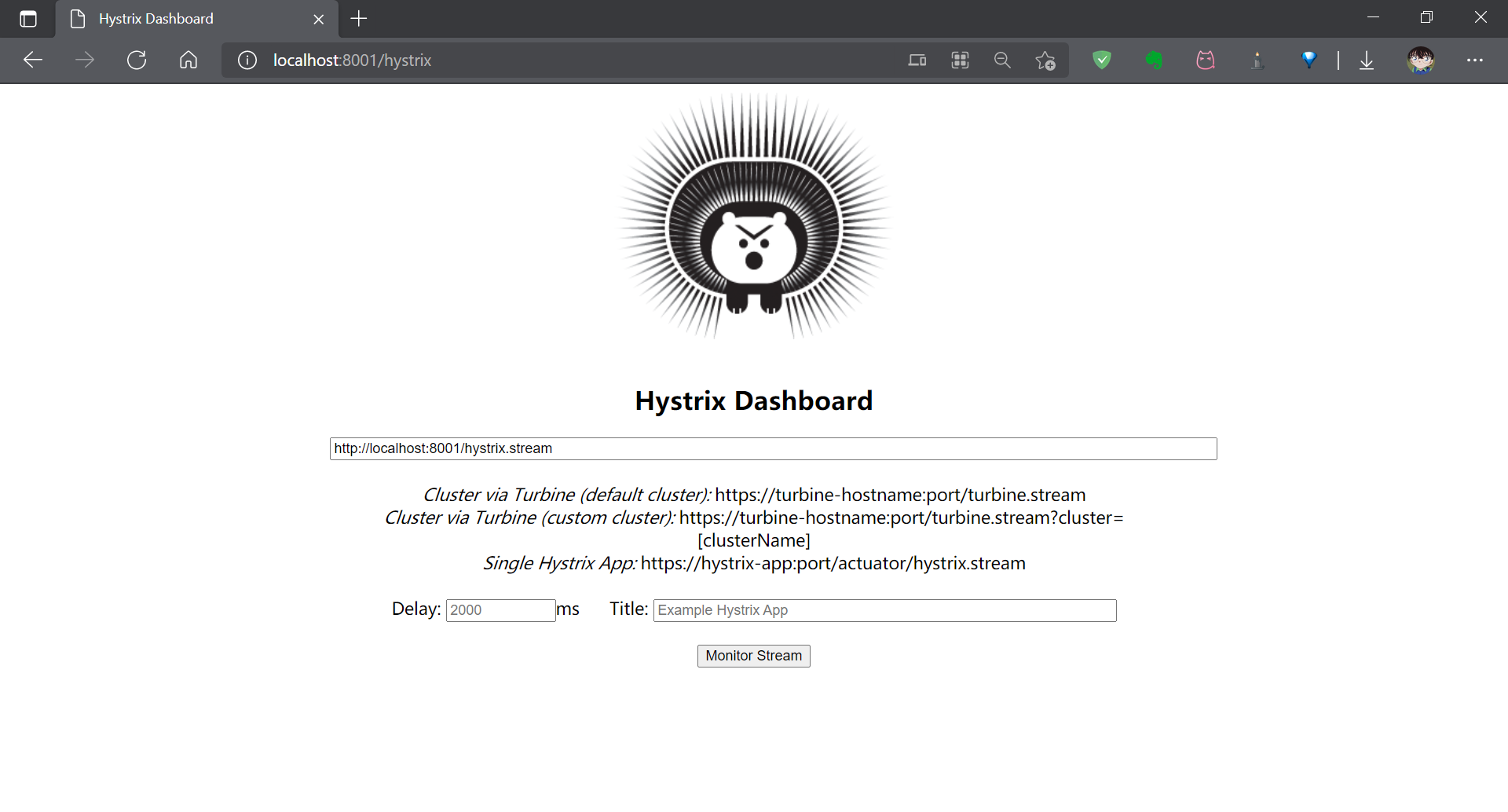Open the tab actions menu icon
The image size is (1508, 812).
point(28,19)
